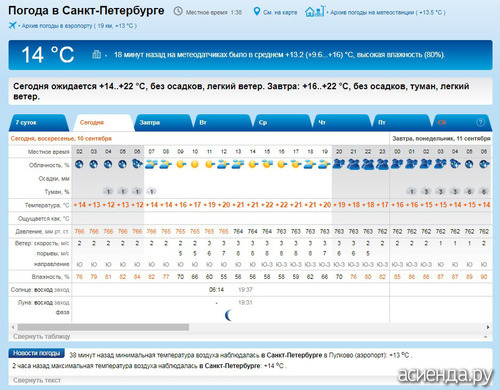Click the overcast icon for hour 23

(x=382, y=164)
